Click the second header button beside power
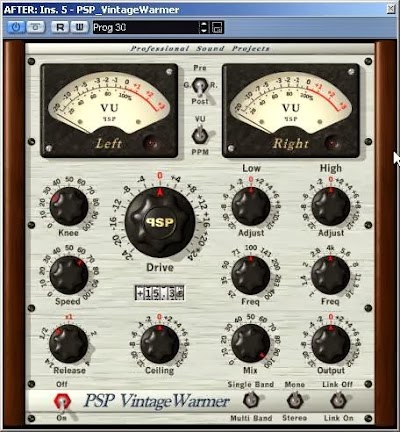The width and height of the screenshot is (400, 432). 35,27
